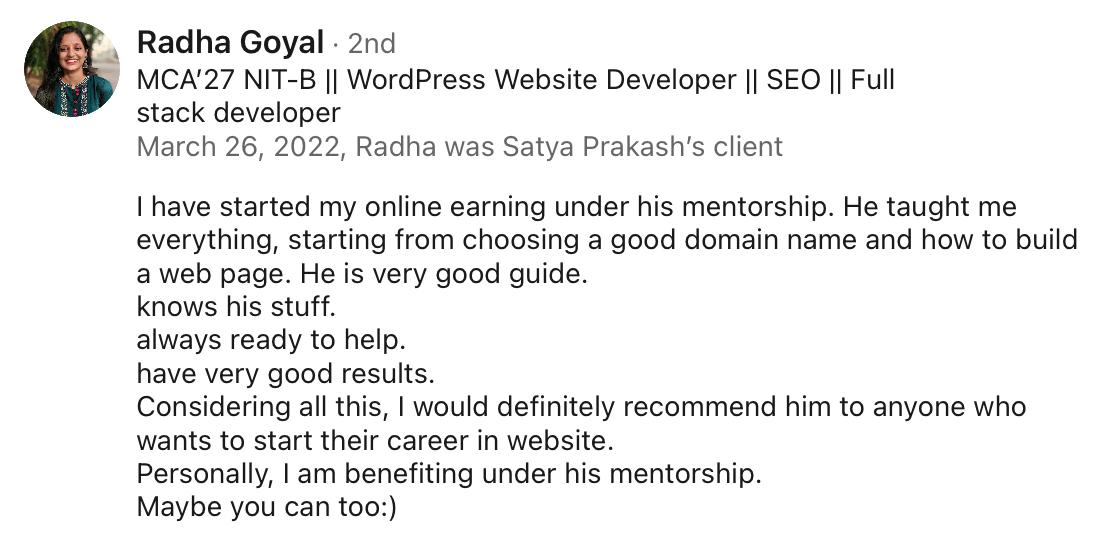
Task: Click the line mentioning "good domain name"
Action: [606, 240]
